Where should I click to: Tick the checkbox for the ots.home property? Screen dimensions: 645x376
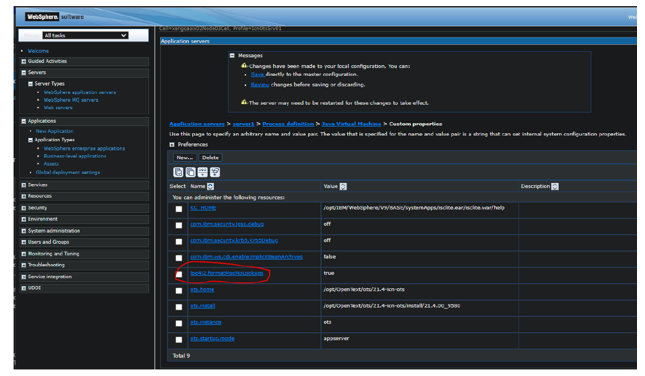click(x=179, y=291)
